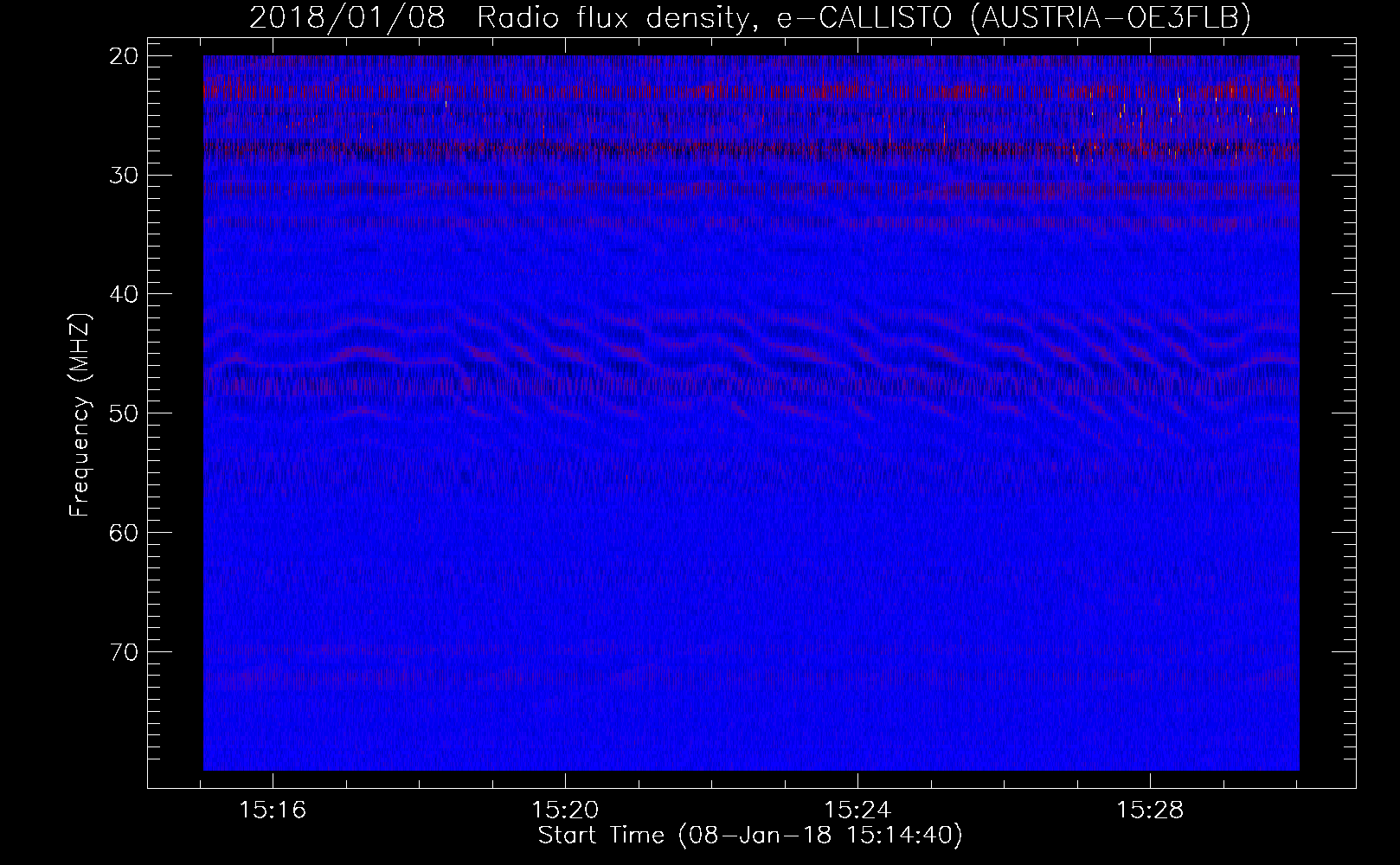
Task: Click the Start Time axis label
Action: click(750, 836)
